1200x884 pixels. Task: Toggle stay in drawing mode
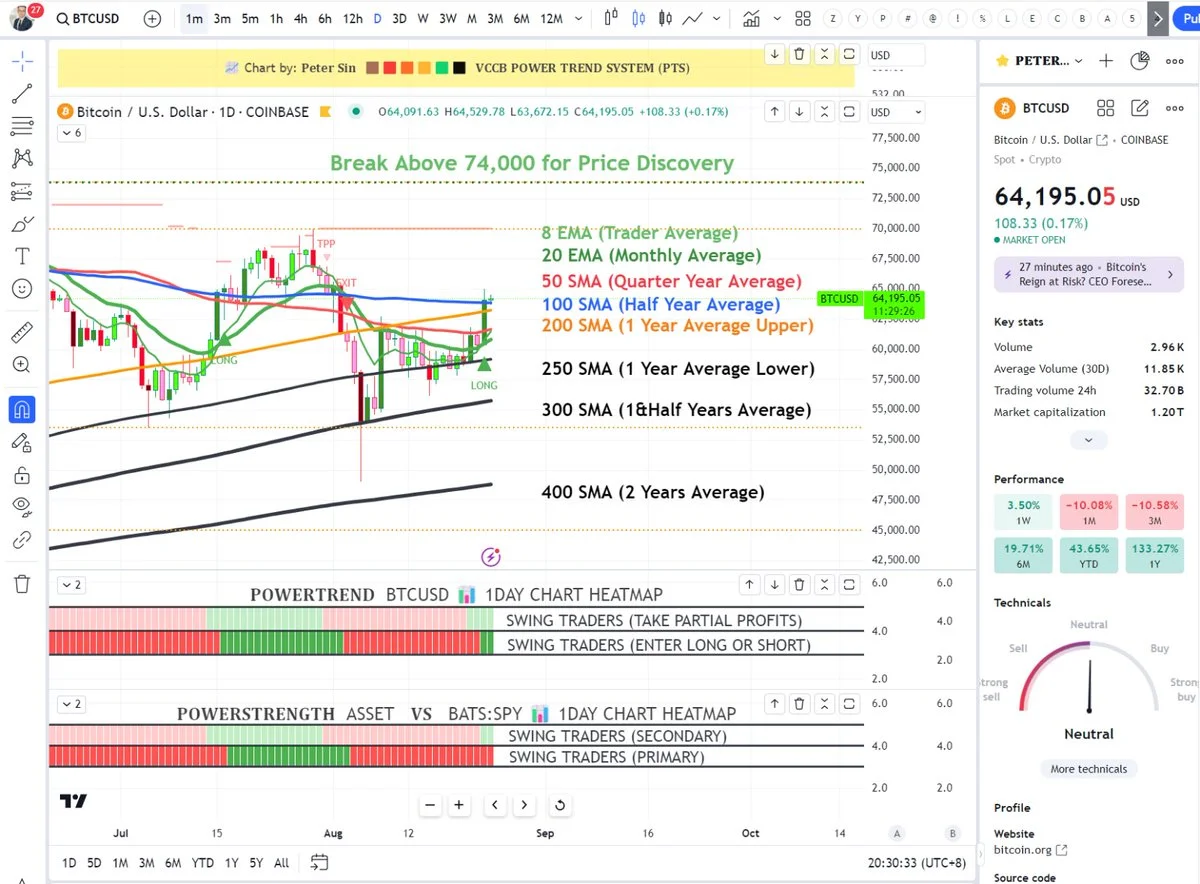click(x=22, y=442)
